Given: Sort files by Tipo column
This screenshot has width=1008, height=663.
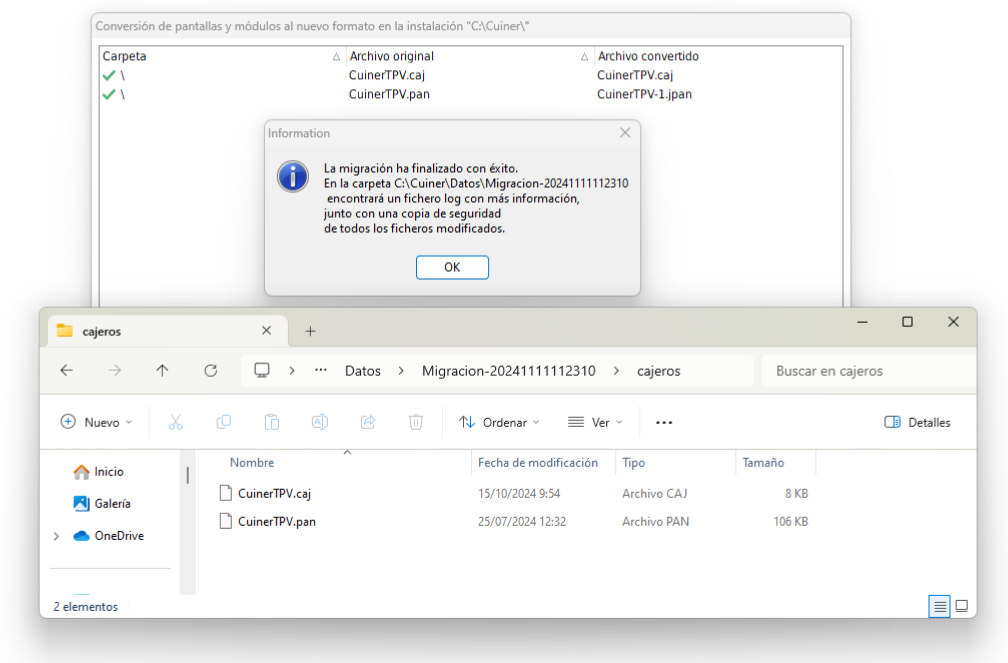Looking at the screenshot, I should [x=634, y=463].
